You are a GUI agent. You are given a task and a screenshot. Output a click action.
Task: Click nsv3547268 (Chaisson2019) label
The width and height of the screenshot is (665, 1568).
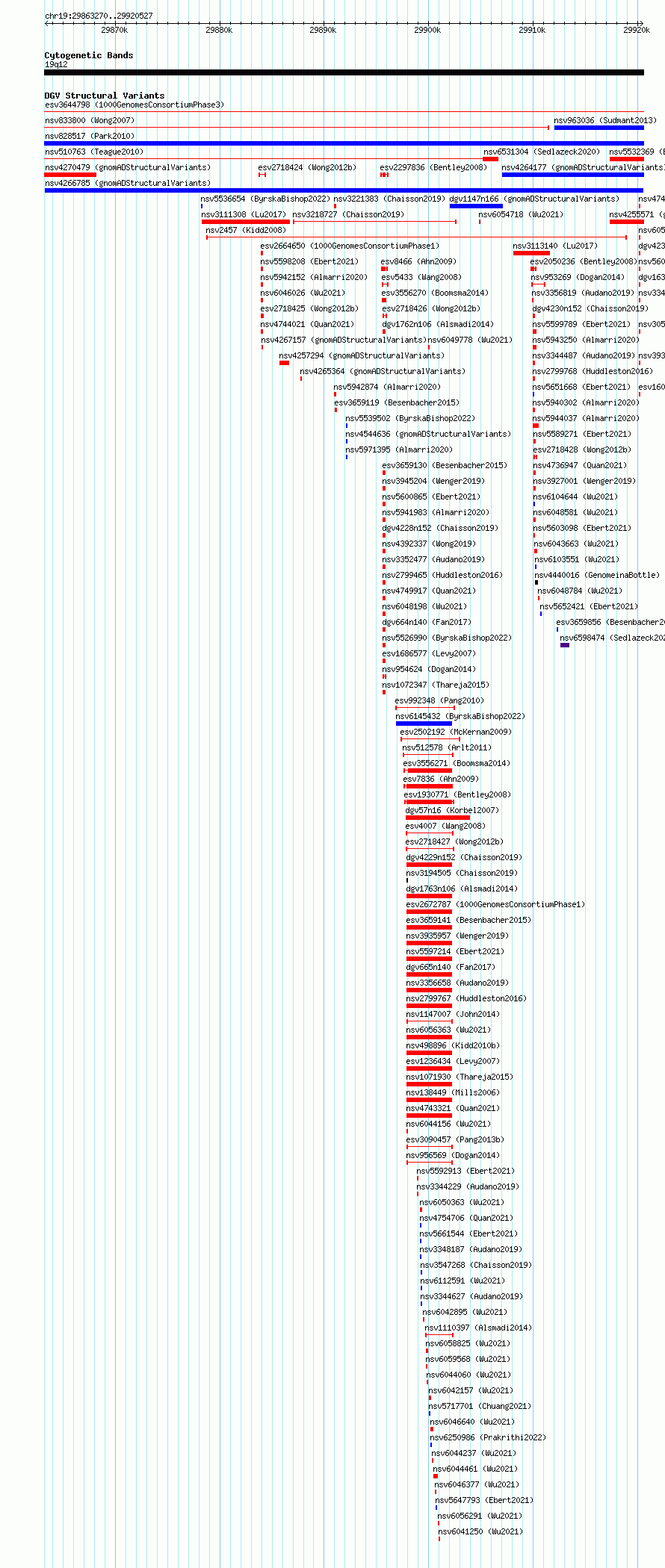tap(476, 1265)
